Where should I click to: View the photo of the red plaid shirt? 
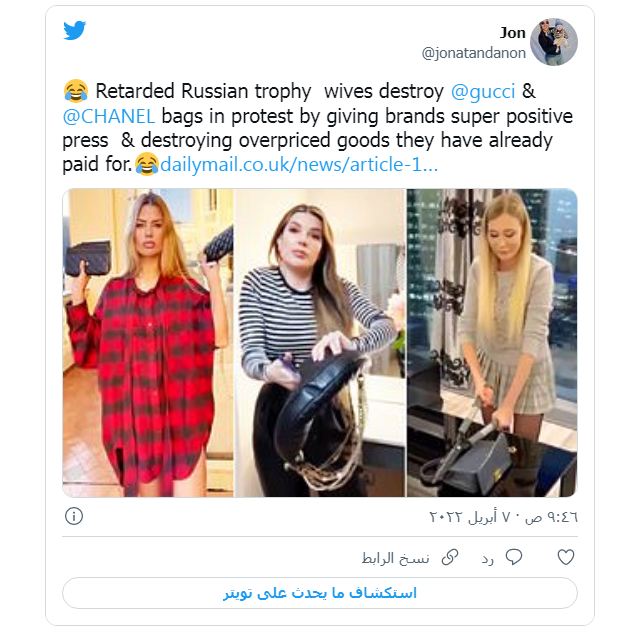coord(148,342)
